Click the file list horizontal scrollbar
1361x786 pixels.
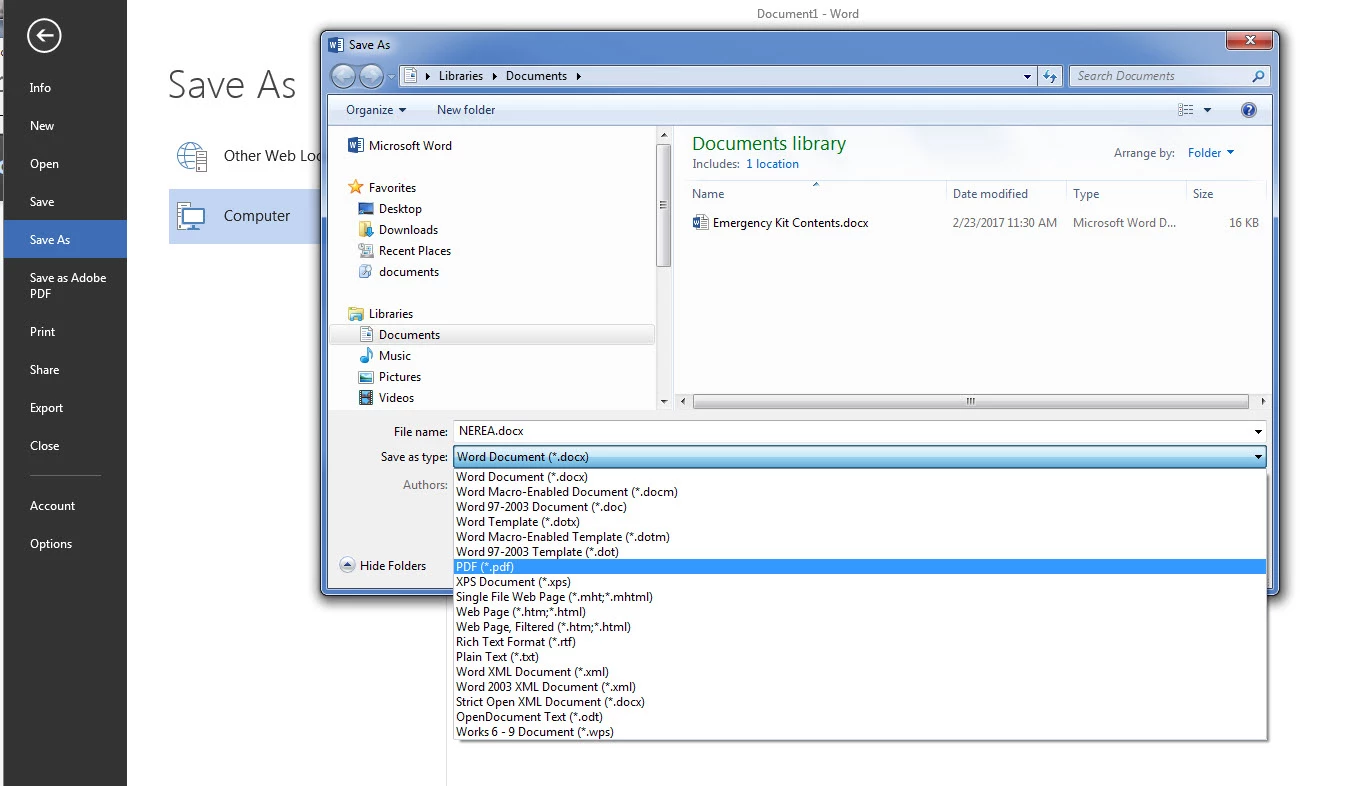pos(970,401)
